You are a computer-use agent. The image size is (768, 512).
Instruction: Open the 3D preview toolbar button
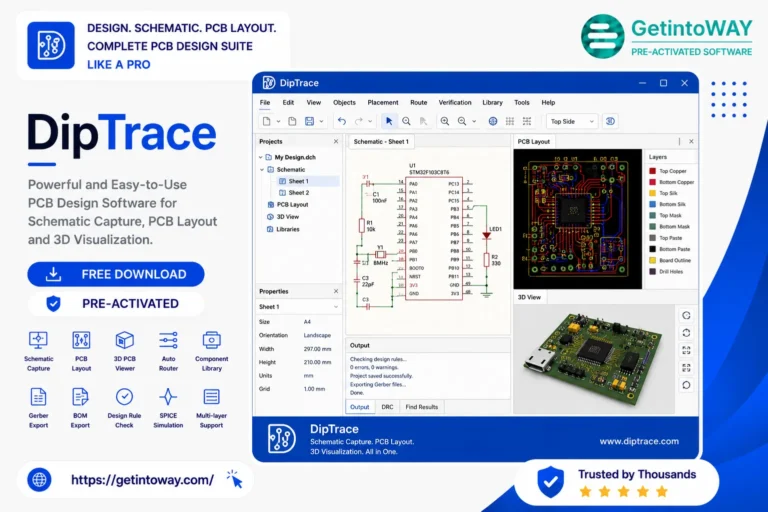610,121
